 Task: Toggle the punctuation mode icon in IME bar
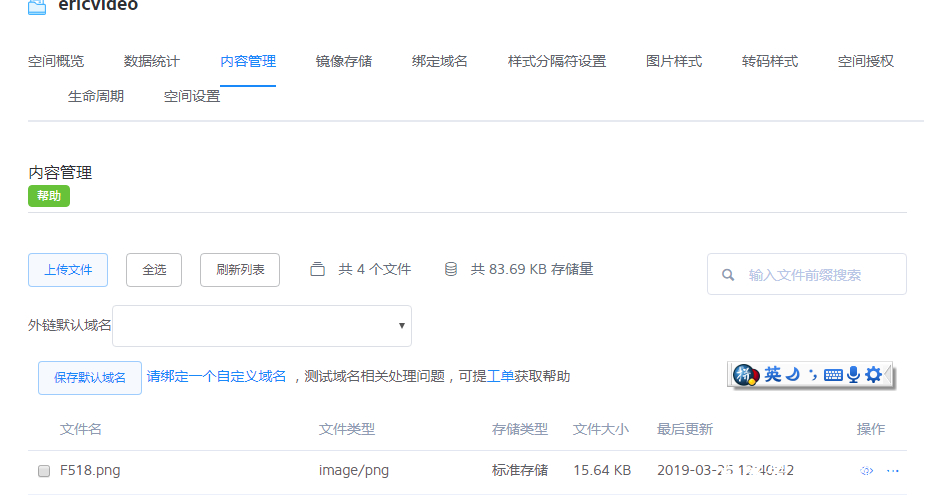pyautogui.click(x=812, y=375)
